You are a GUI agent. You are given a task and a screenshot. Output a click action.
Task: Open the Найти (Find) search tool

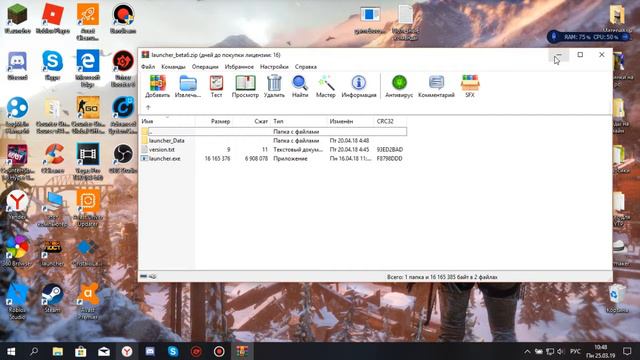pyautogui.click(x=300, y=86)
